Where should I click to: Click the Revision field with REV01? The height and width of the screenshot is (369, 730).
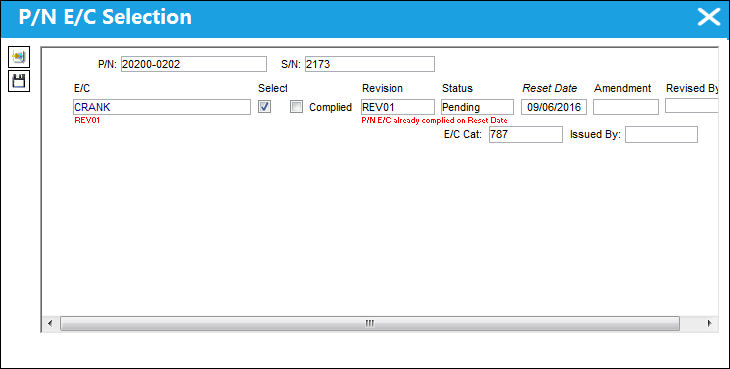pos(398,107)
